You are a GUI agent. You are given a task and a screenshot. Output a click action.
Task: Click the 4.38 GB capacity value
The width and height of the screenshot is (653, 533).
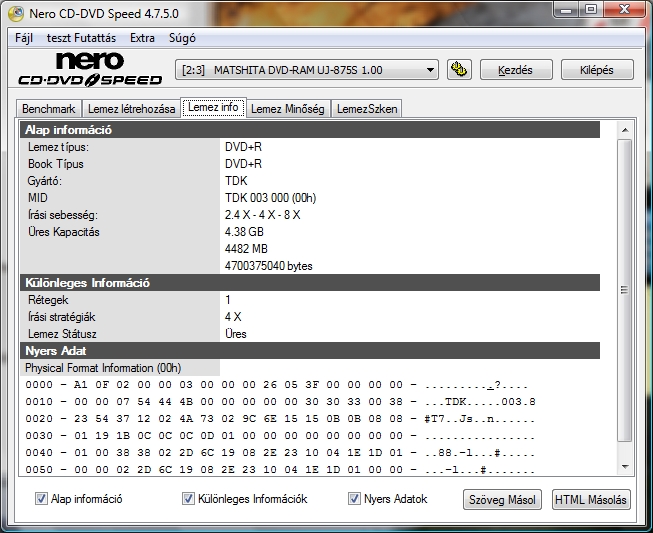point(244,232)
